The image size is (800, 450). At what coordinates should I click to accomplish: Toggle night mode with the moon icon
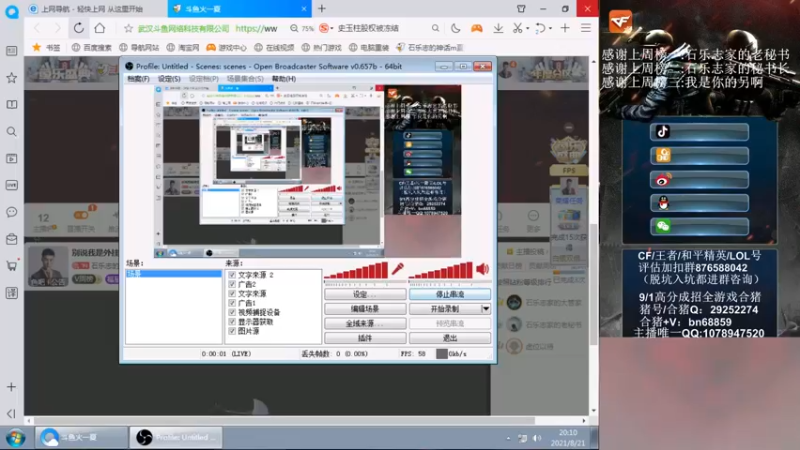click(x=456, y=29)
